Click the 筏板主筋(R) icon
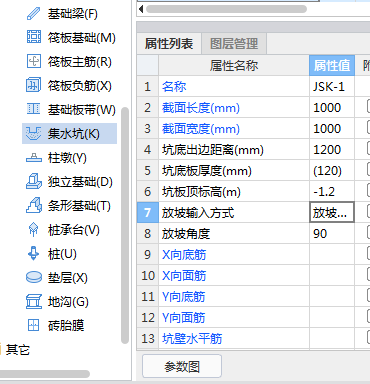The width and height of the screenshot is (370, 384). [x=33, y=61]
